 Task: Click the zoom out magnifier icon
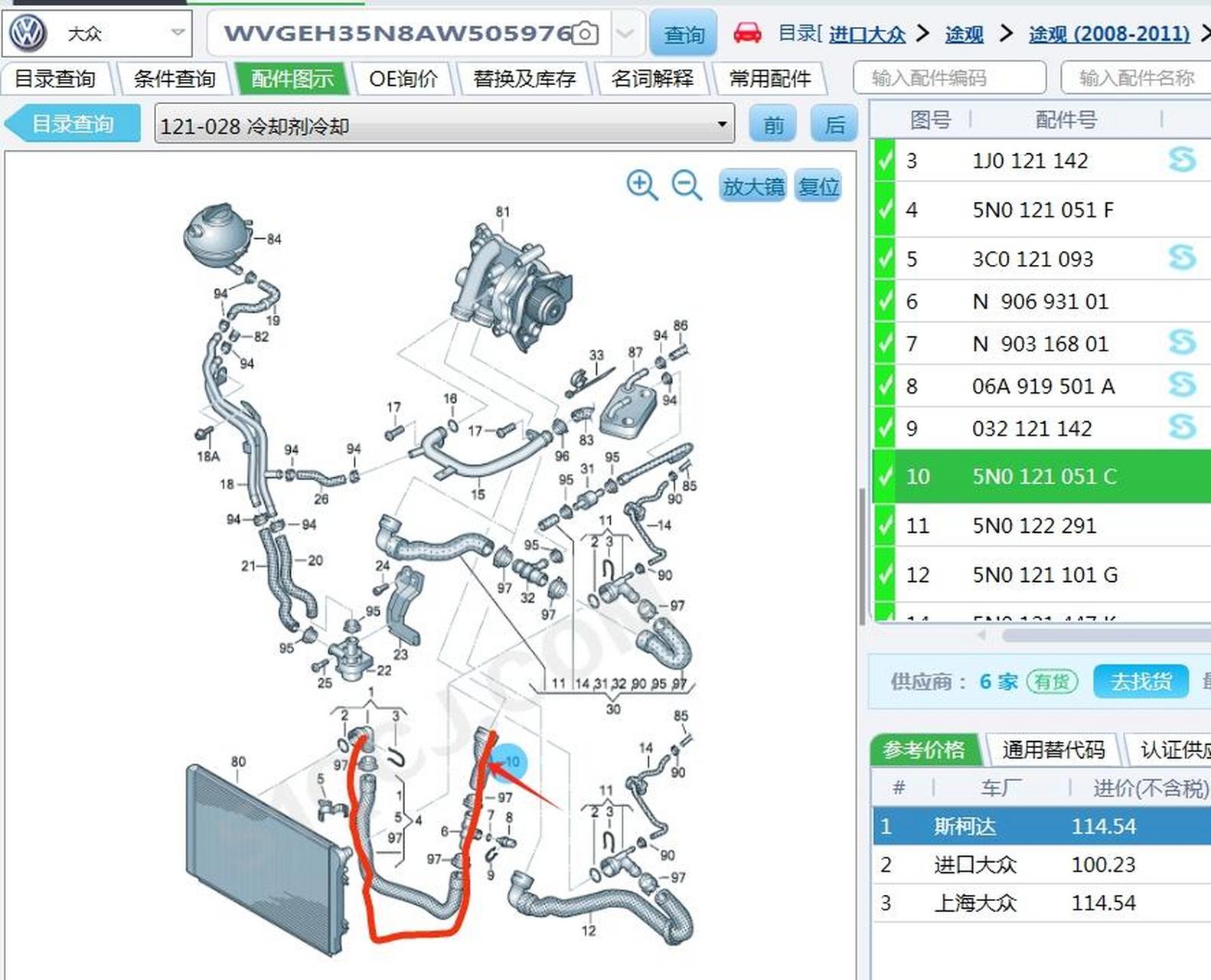(x=687, y=185)
